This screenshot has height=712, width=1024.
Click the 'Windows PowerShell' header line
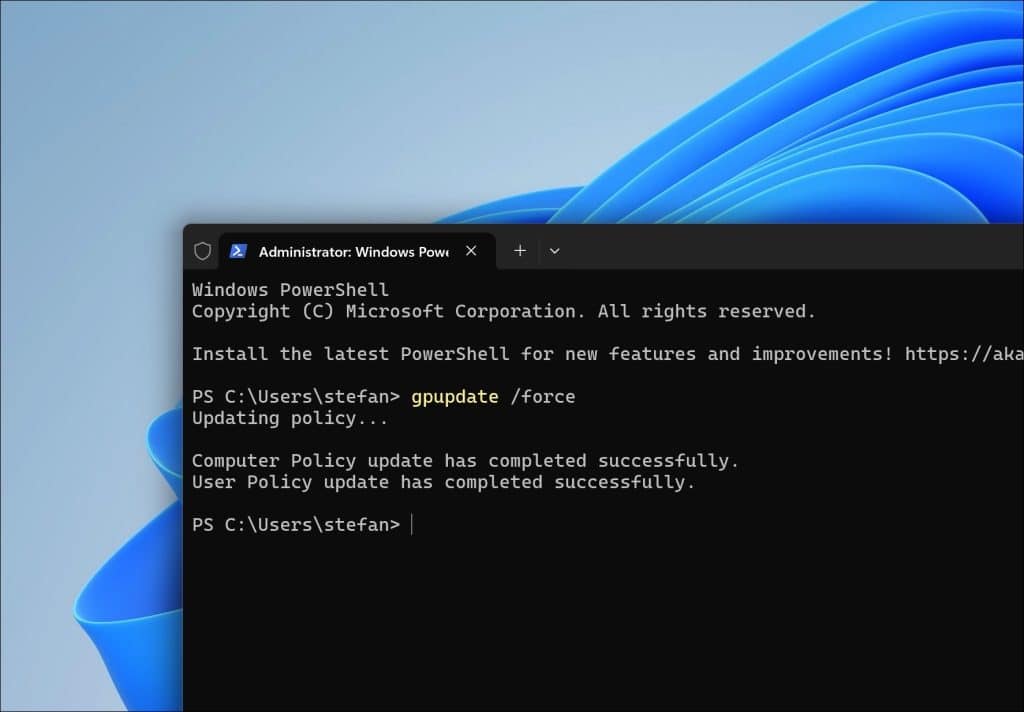click(x=290, y=289)
